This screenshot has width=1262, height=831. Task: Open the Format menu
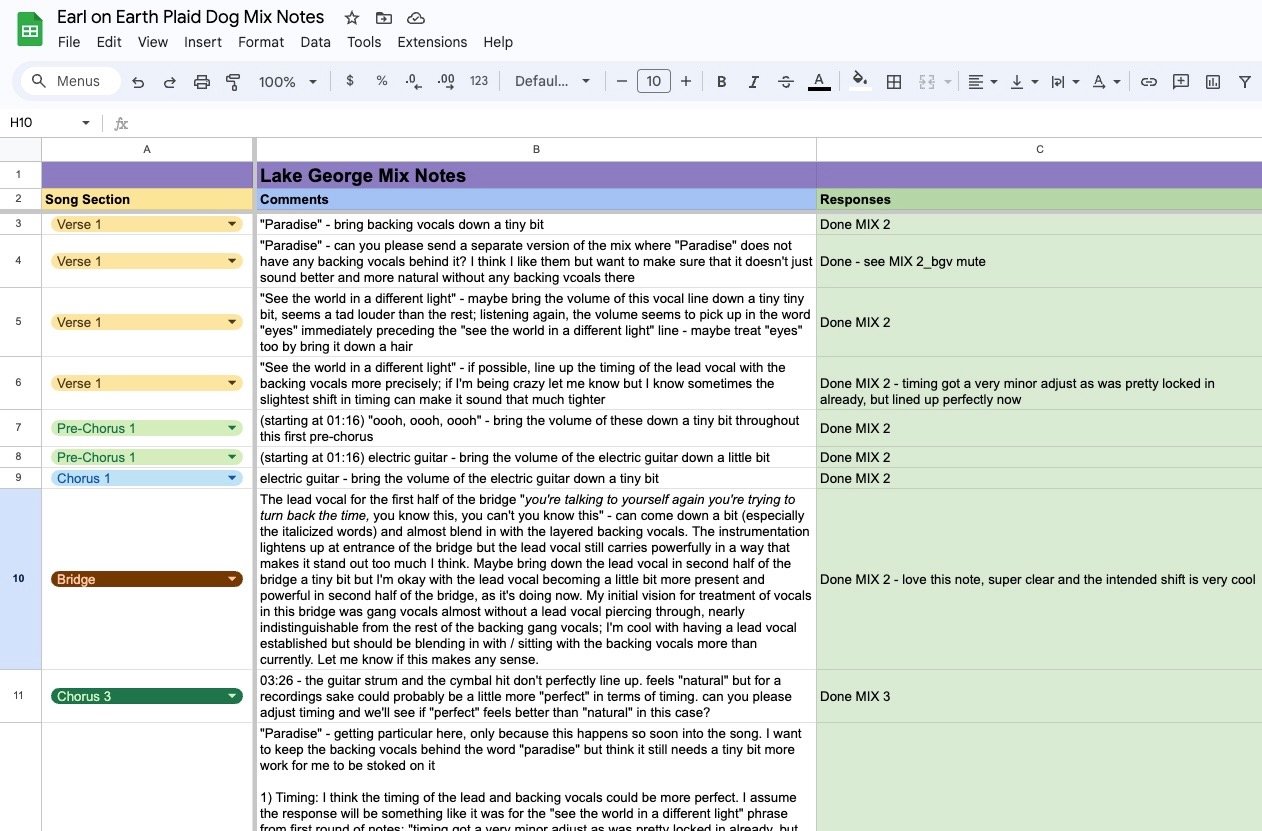(261, 42)
